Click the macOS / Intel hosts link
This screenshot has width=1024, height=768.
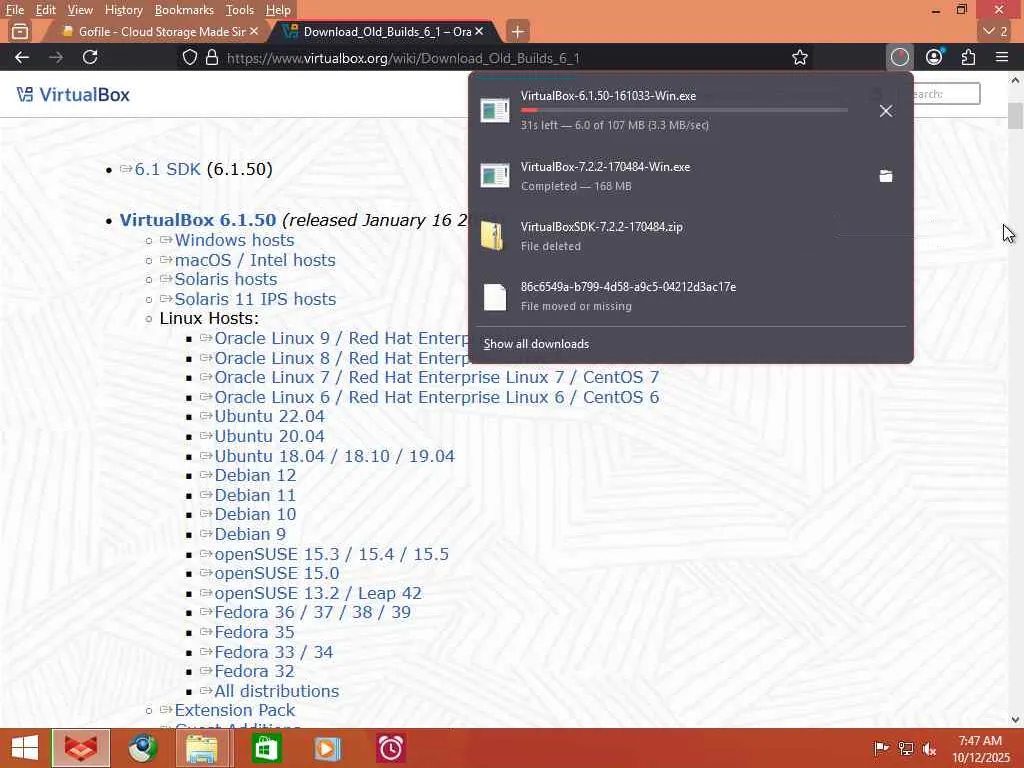pyautogui.click(x=255, y=260)
